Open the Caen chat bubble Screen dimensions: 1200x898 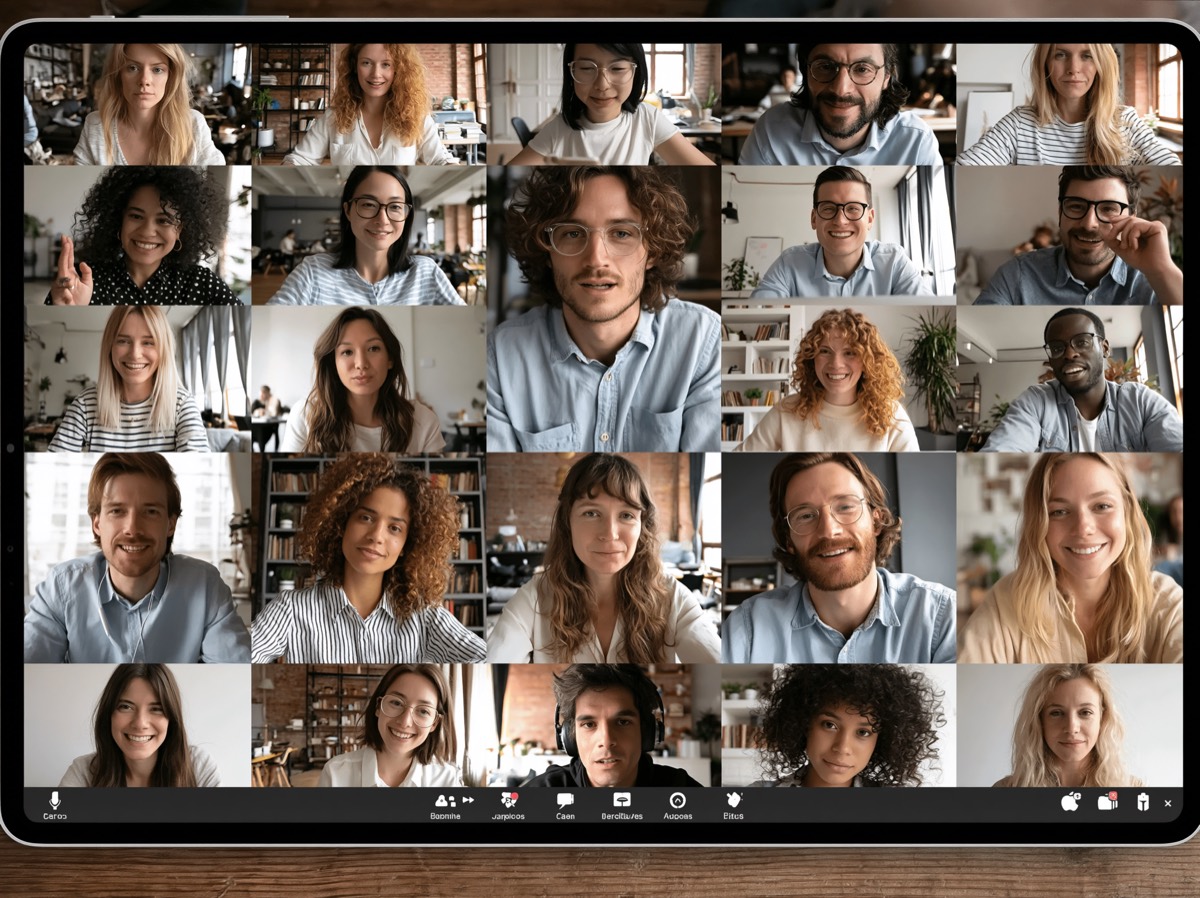pyautogui.click(x=565, y=800)
